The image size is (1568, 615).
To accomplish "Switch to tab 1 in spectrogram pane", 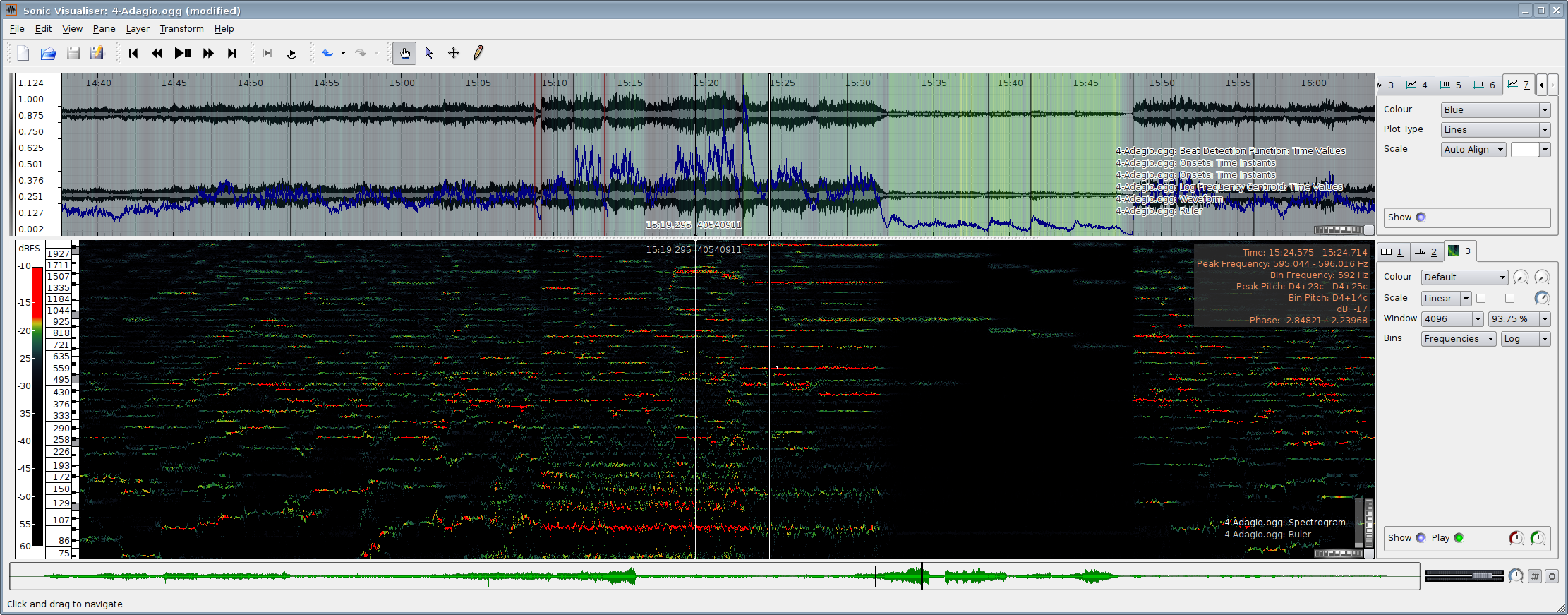I will click(1394, 252).
